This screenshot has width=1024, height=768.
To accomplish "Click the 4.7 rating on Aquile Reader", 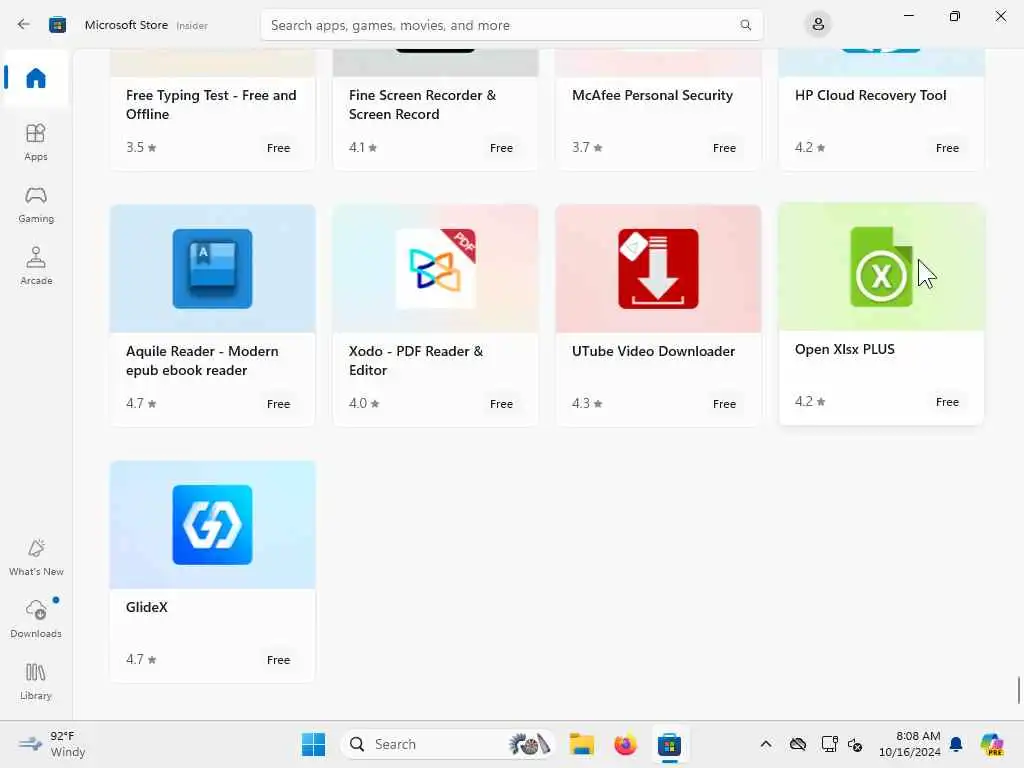I will (141, 404).
